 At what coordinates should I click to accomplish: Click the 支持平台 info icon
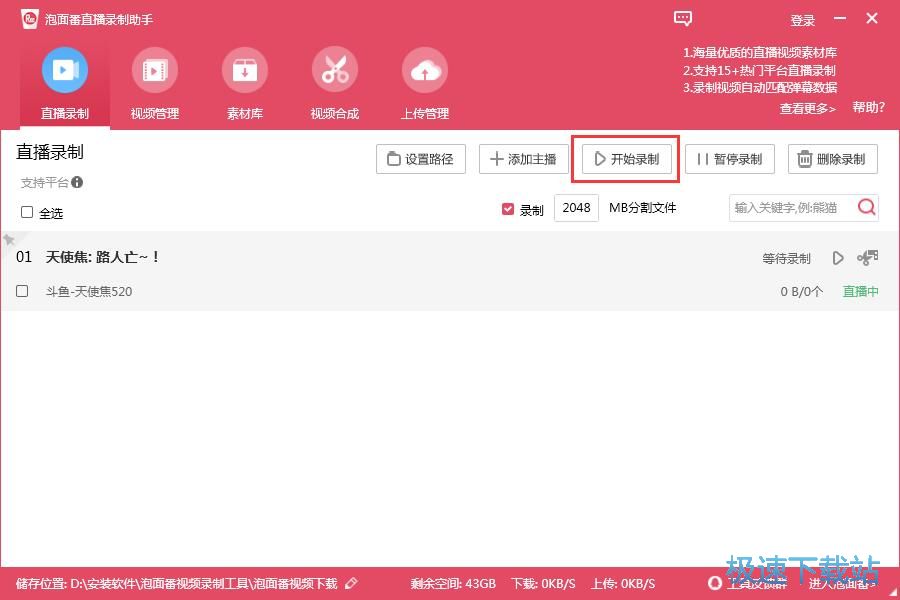point(77,183)
